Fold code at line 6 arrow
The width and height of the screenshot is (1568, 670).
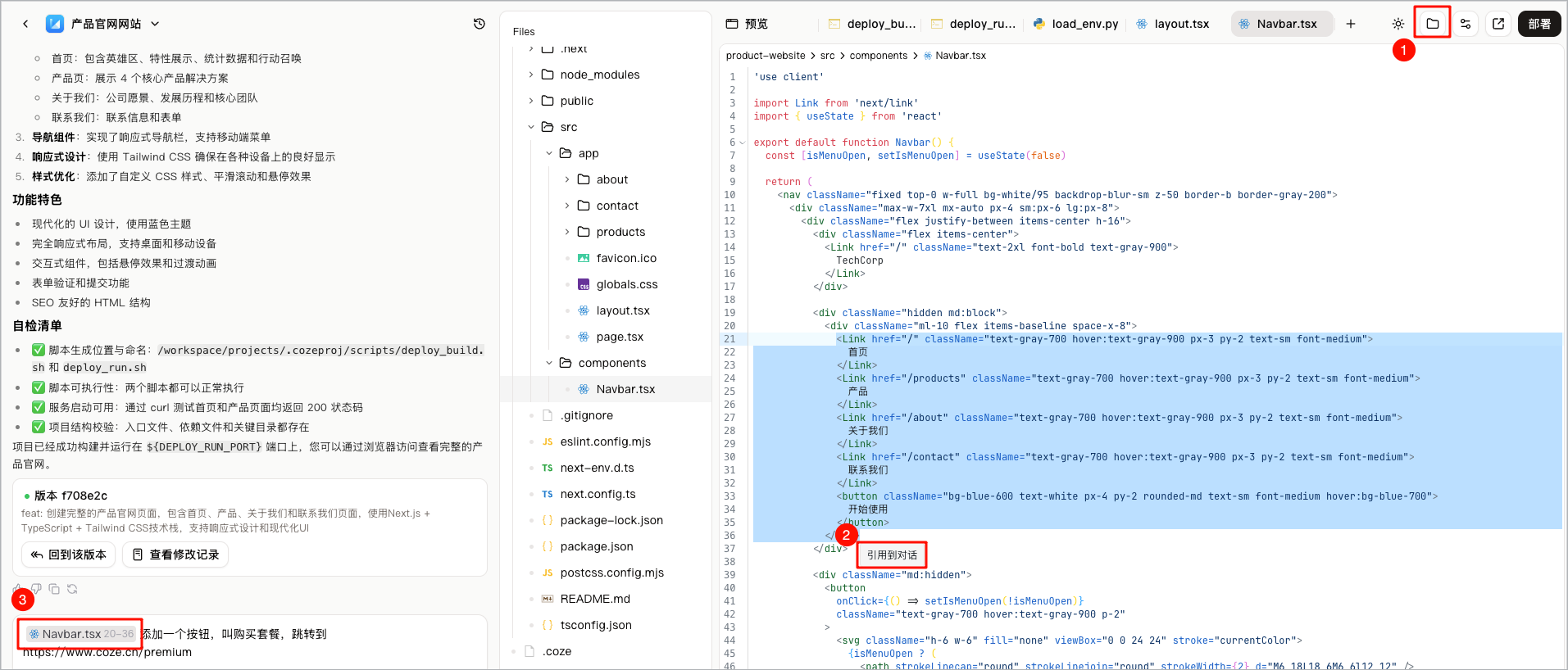[x=743, y=143]
